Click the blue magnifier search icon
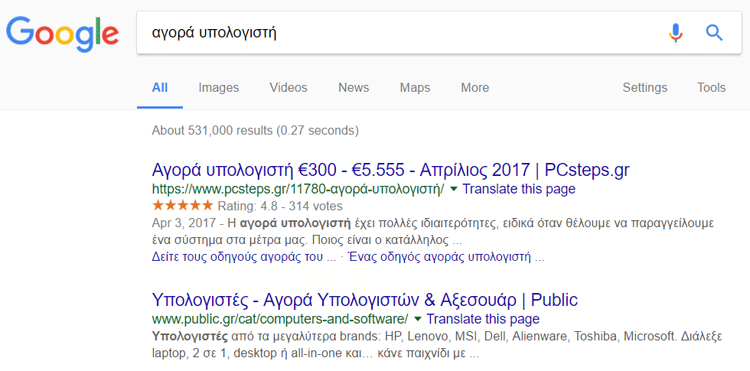750x371 pixels. (714, 33)
